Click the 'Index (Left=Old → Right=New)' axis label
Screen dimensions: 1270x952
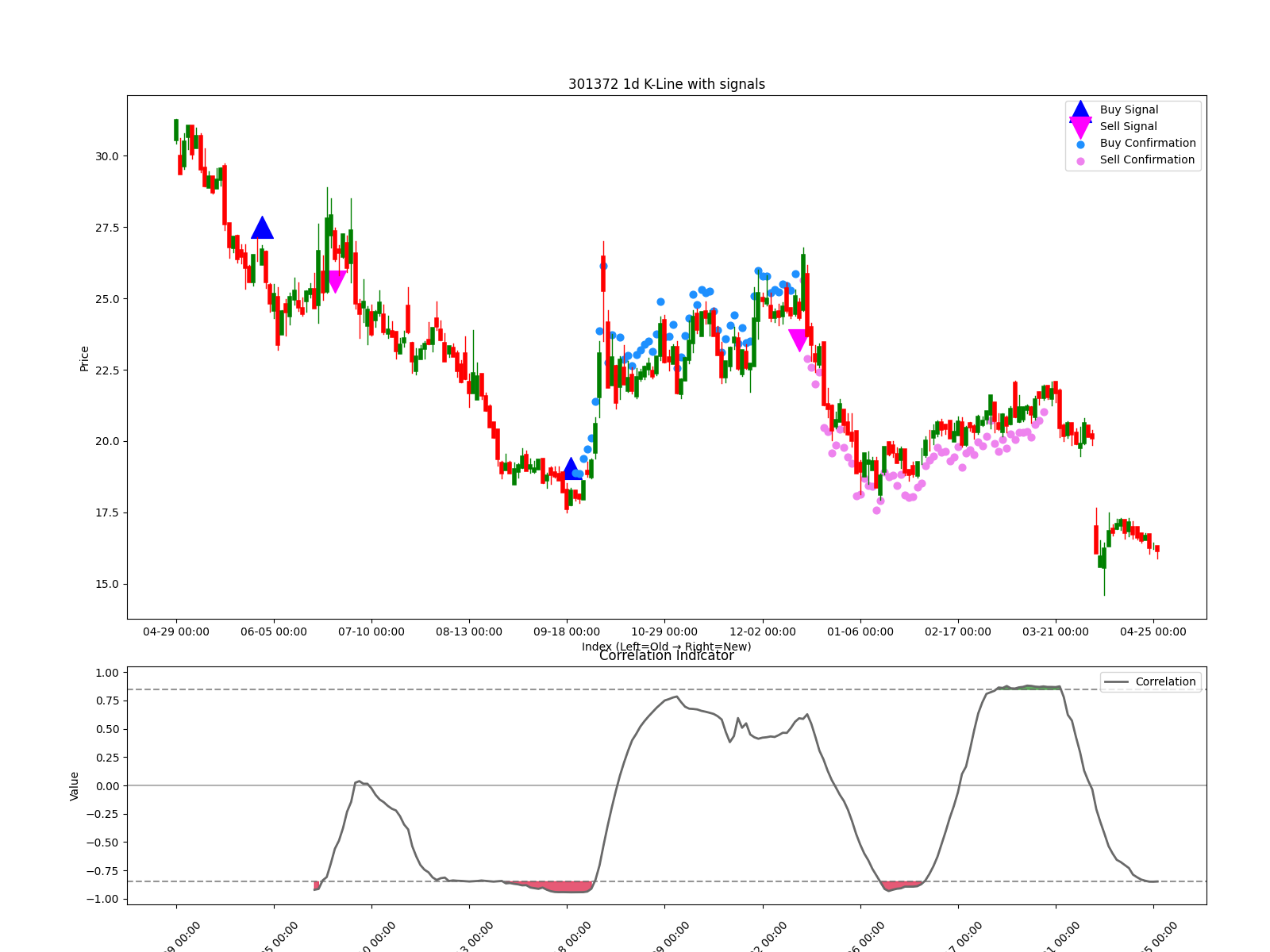(667, 647)
